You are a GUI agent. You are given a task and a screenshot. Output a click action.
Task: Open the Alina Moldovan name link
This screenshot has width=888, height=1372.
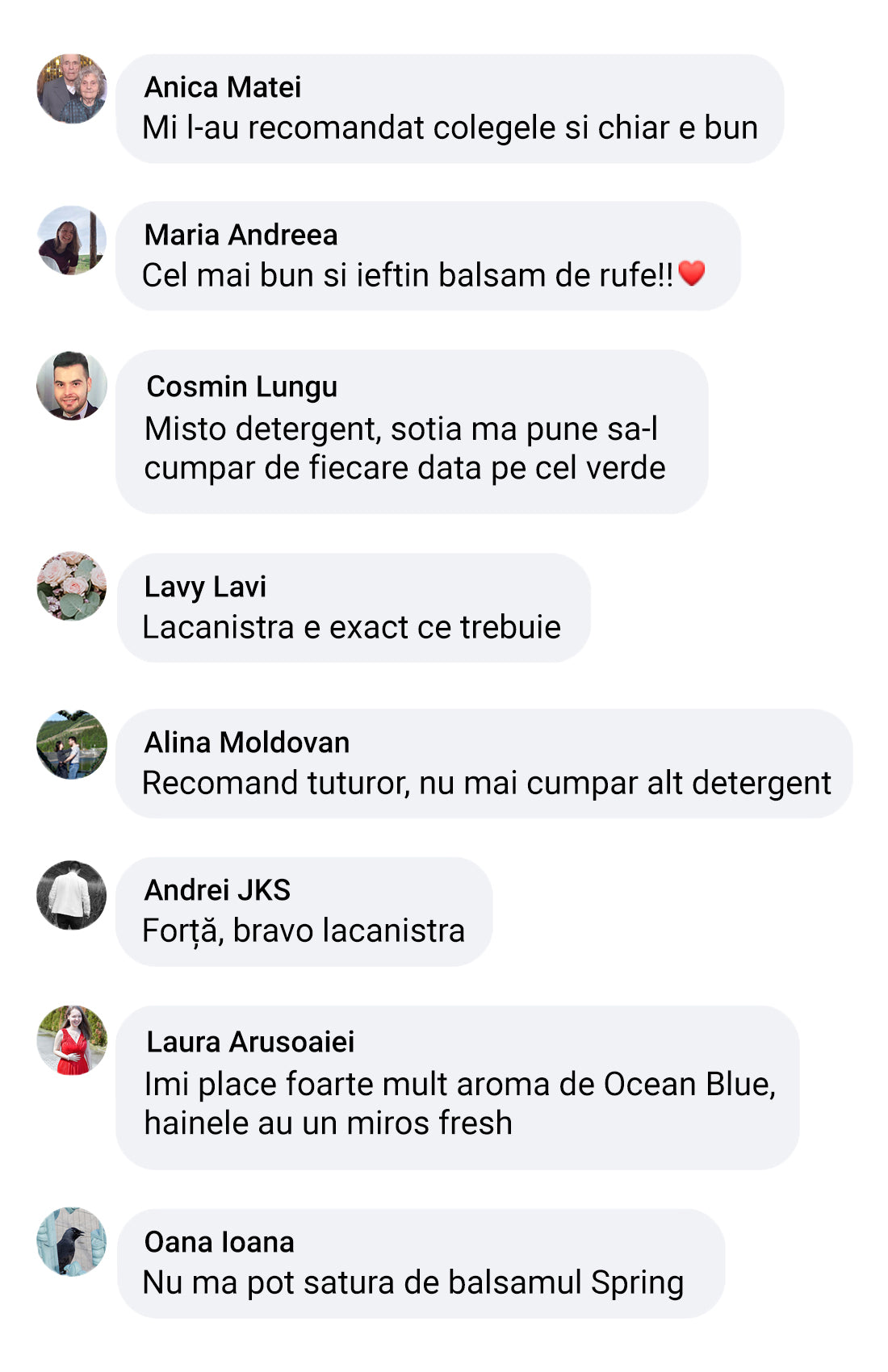point(247,742)
